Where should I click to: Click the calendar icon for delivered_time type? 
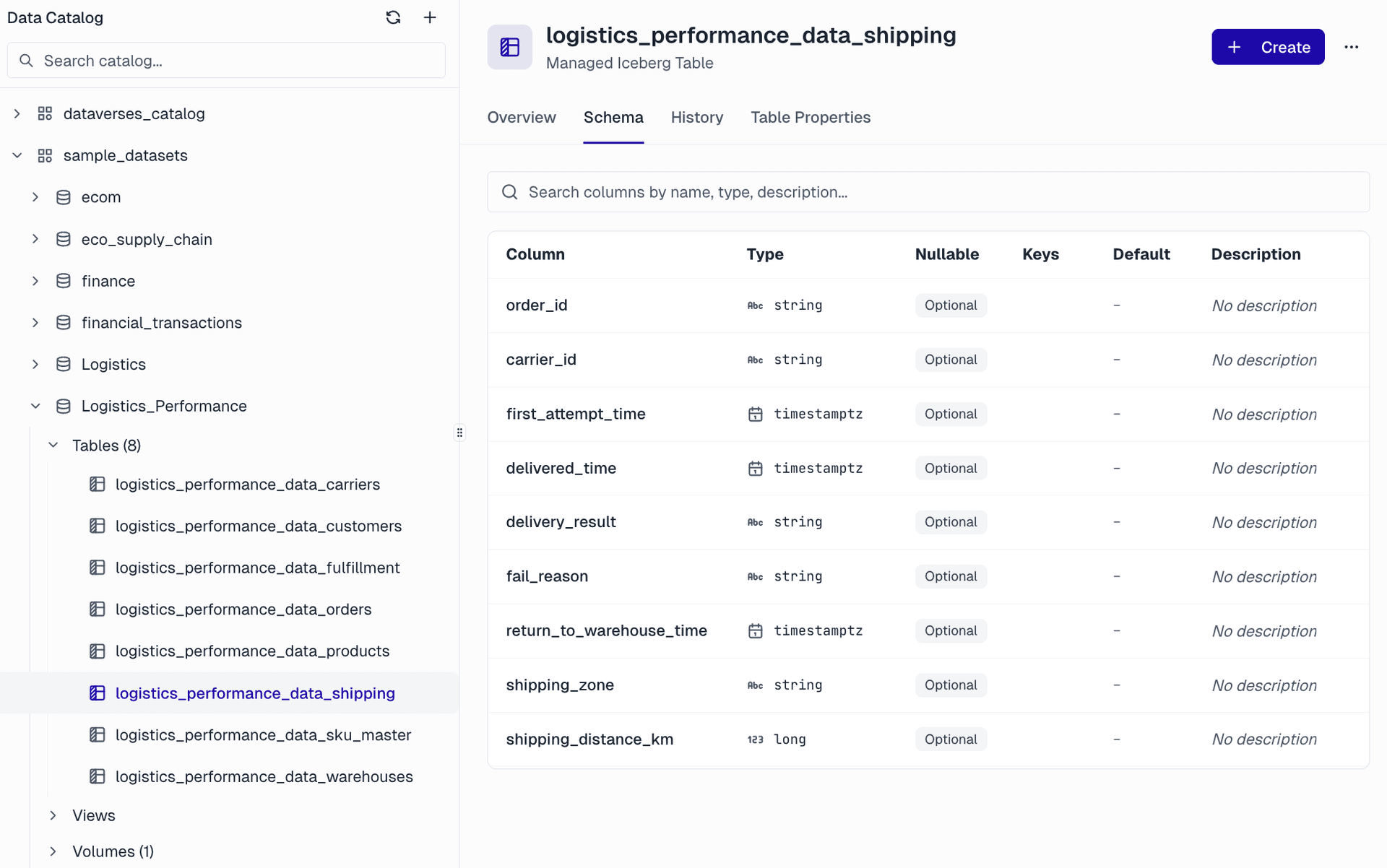(x=755, y=469)
